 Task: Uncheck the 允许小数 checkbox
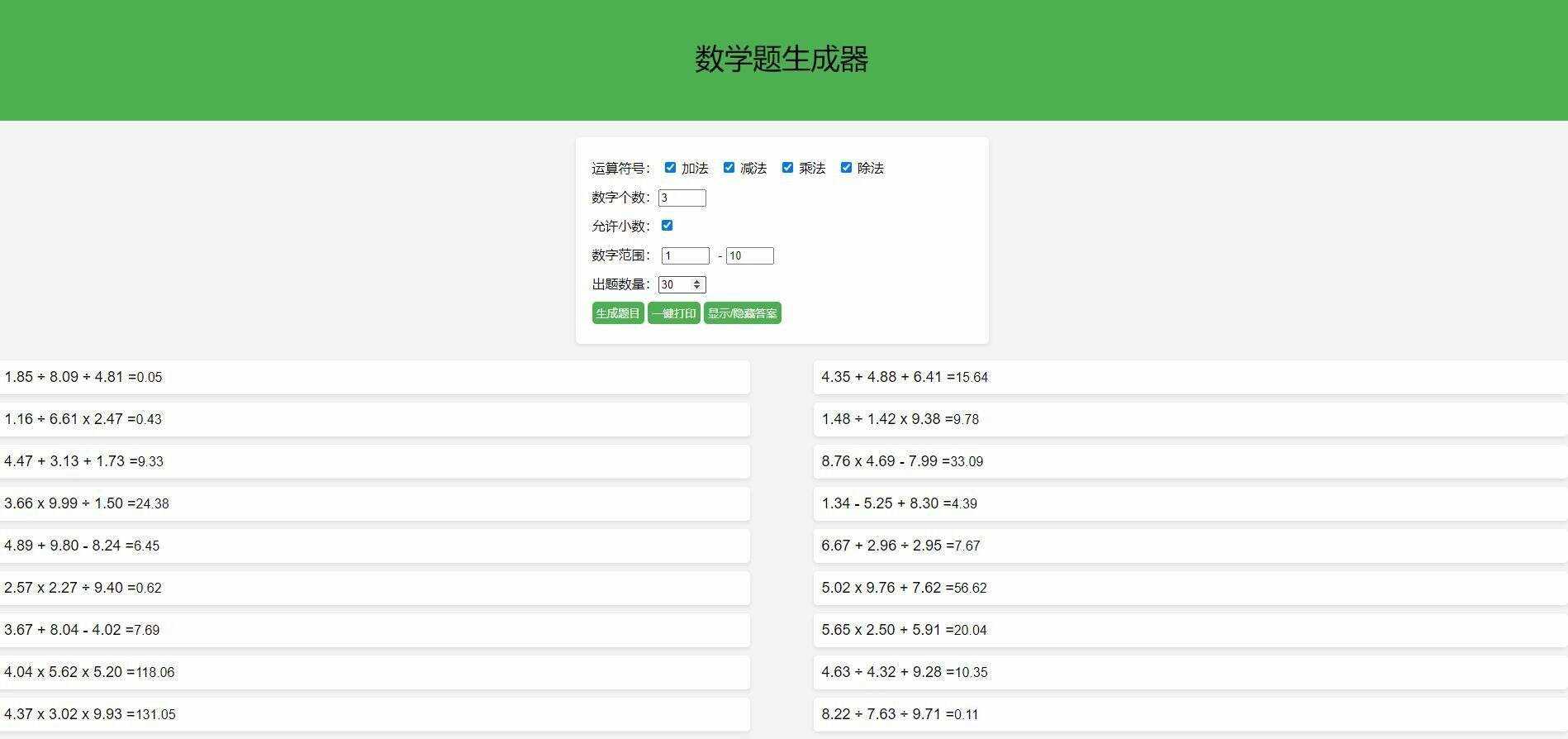click(667, 226)
